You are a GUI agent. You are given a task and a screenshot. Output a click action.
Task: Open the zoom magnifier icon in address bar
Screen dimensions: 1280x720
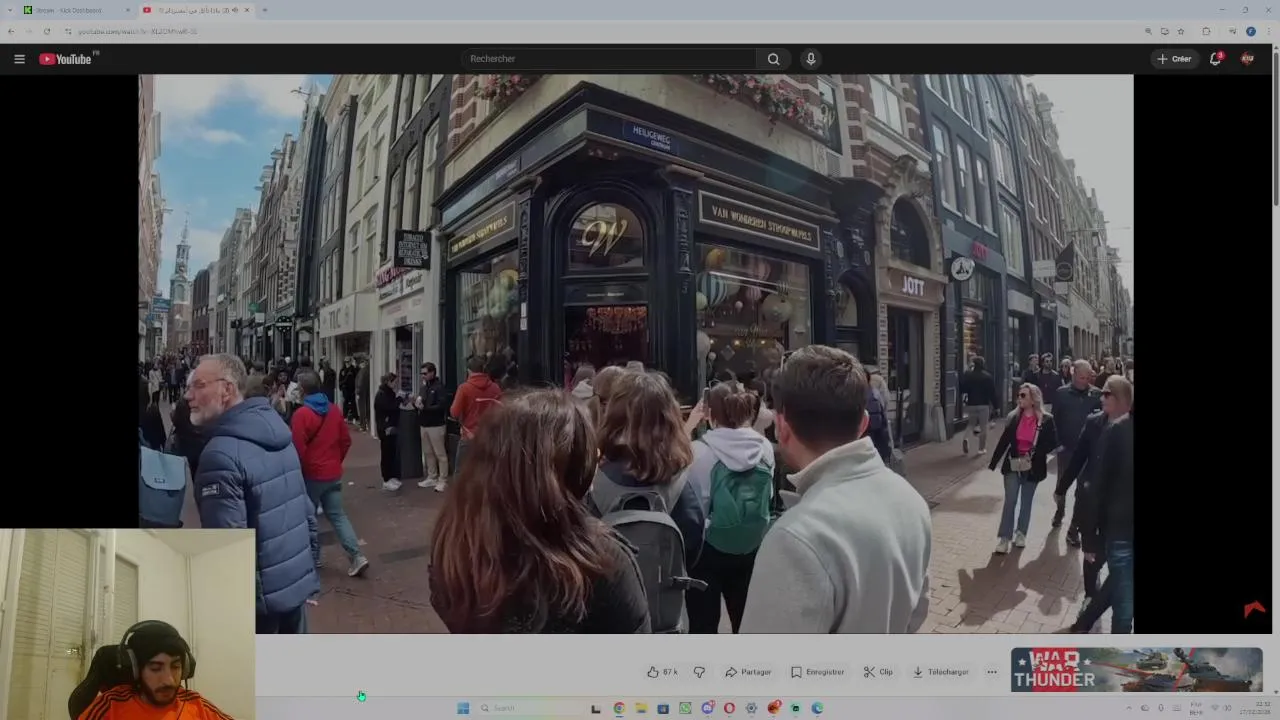[x=1148, y=31]
